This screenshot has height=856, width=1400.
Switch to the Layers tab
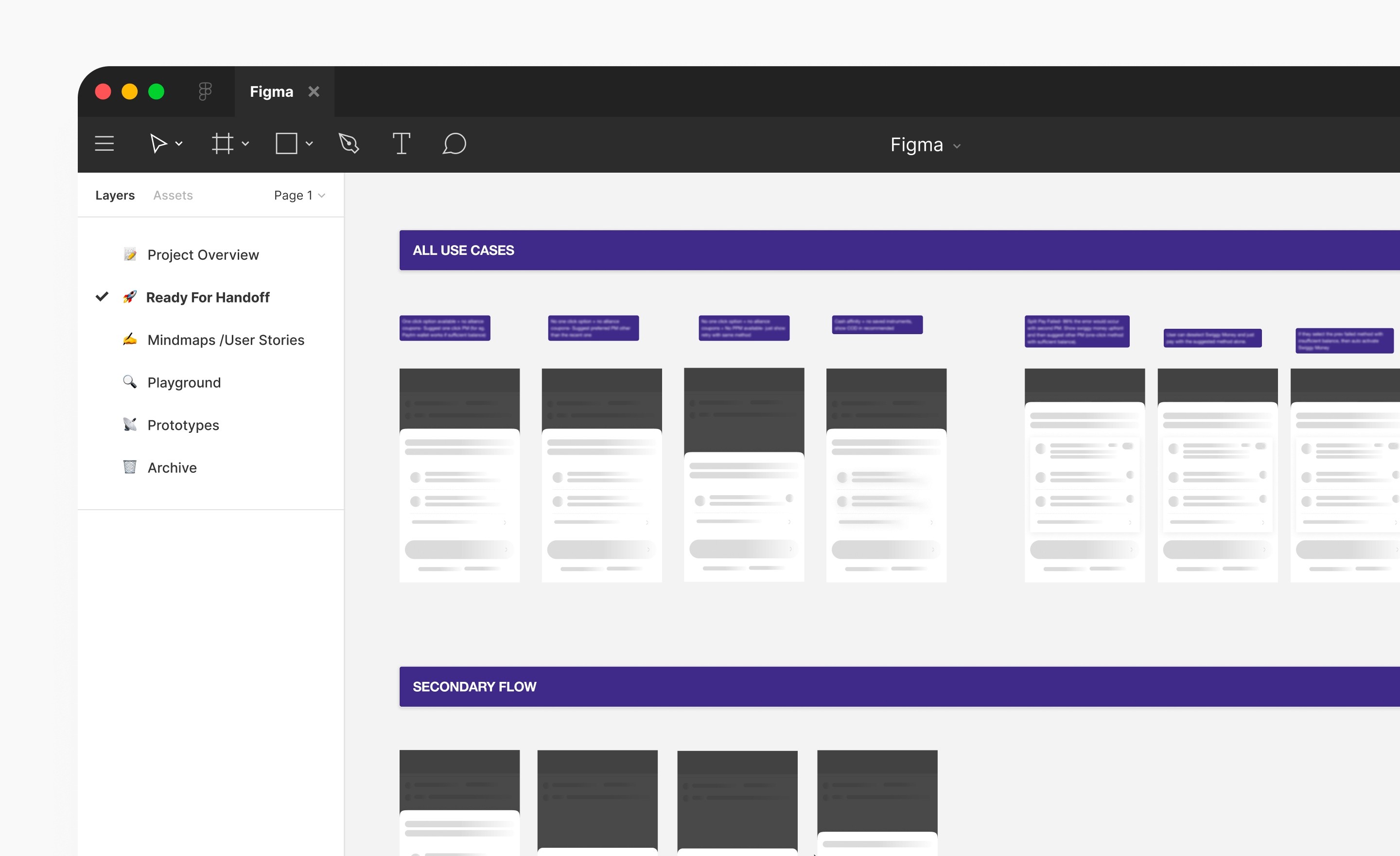click(115, 196)
